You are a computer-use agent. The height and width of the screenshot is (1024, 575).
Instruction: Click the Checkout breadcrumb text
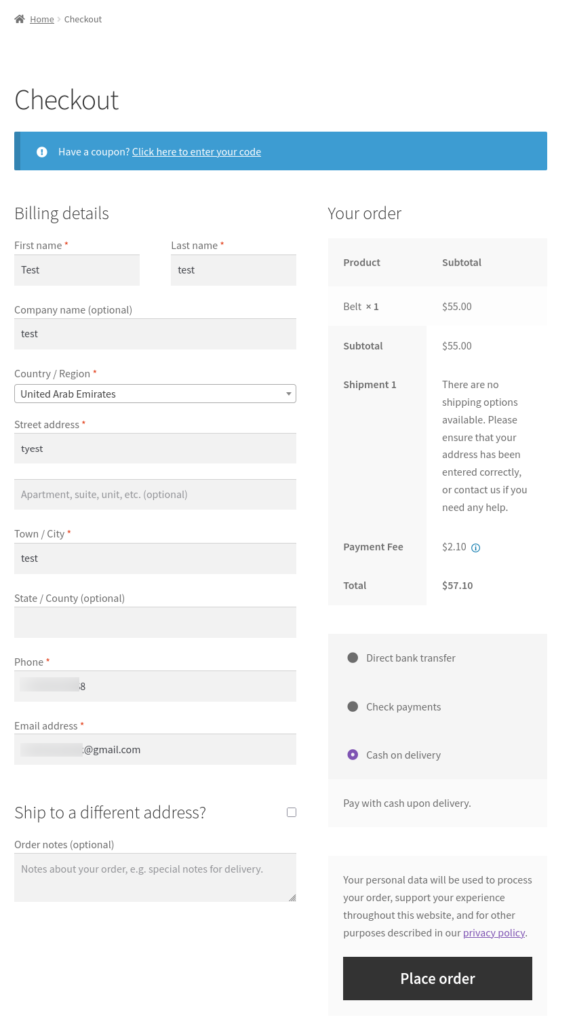coord(83,20)
